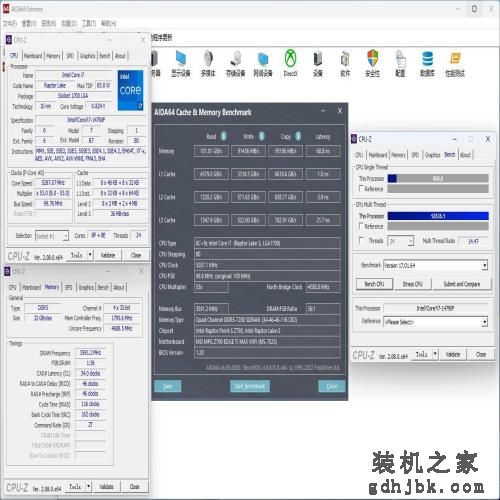Viewport: 500px width, 500px height.
Task: Open the 帮助(H) menu in AIDA64
Action: tap(109, 23)
